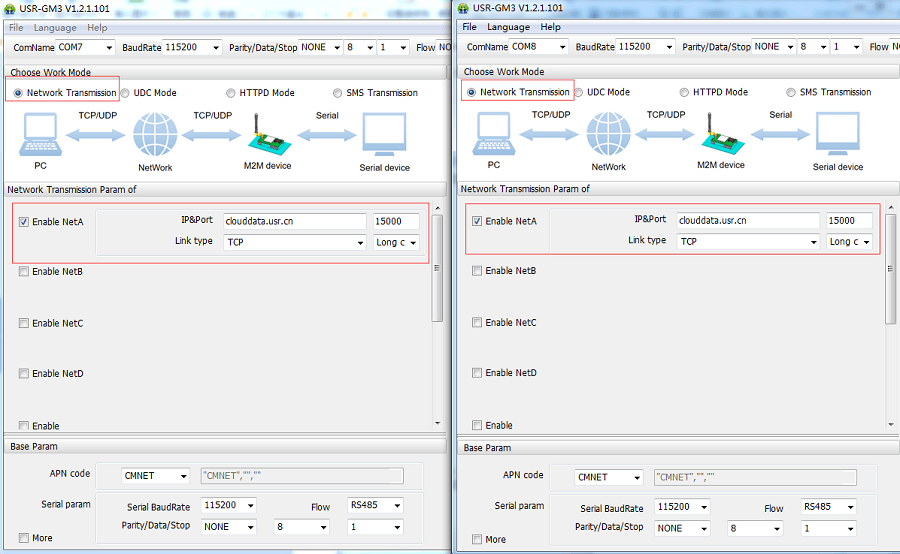Tick the More checkbox in left window
Viewport: 900px width, 554px height.
(24, 538)
